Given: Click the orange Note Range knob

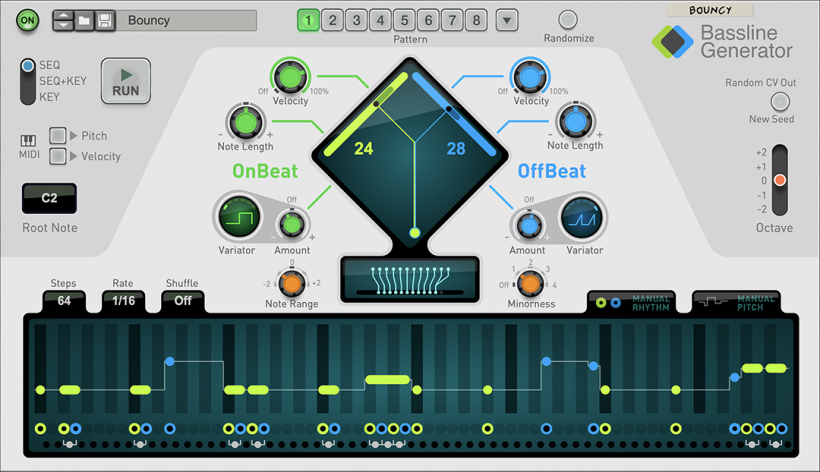Looking at the screenshot, I should (x=291, y=284).
